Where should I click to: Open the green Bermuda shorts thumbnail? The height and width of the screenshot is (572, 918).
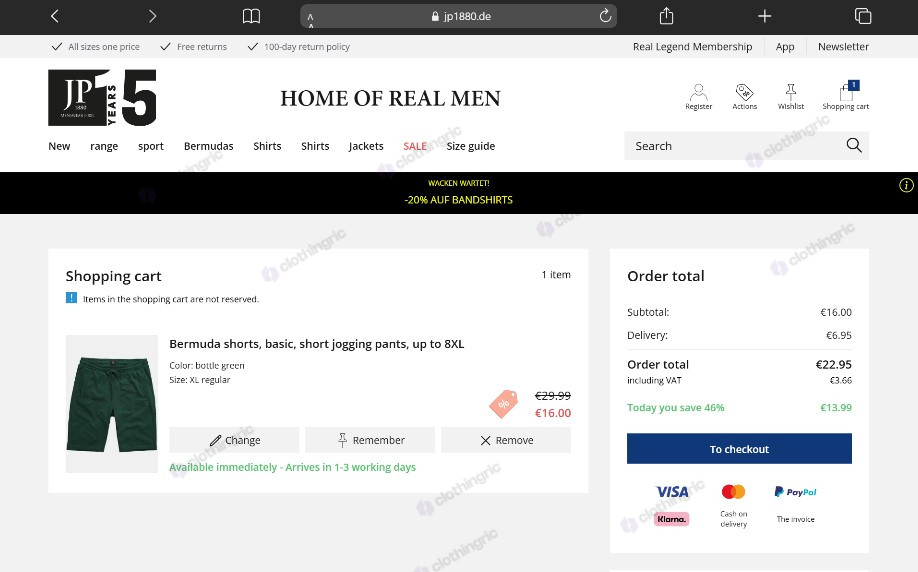pyautogui.click(x=112, y=404)
